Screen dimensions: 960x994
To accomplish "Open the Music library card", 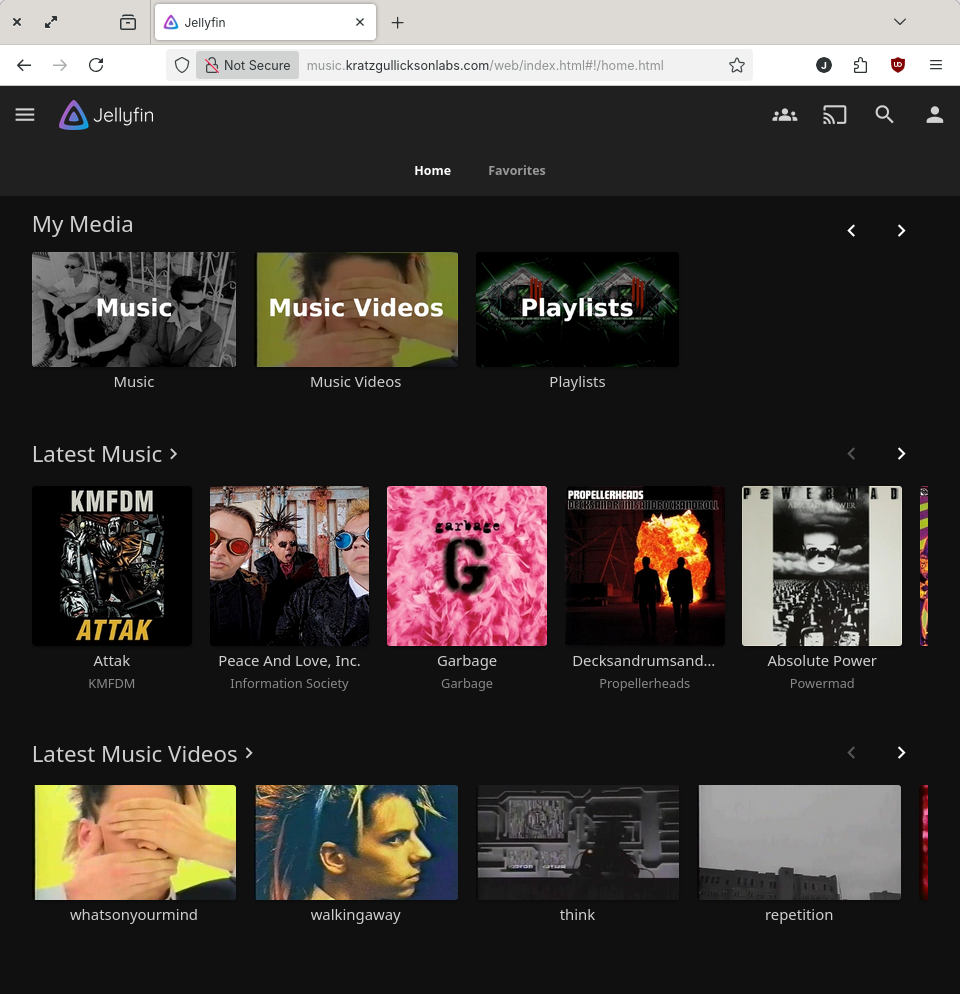I will point(134,309).
